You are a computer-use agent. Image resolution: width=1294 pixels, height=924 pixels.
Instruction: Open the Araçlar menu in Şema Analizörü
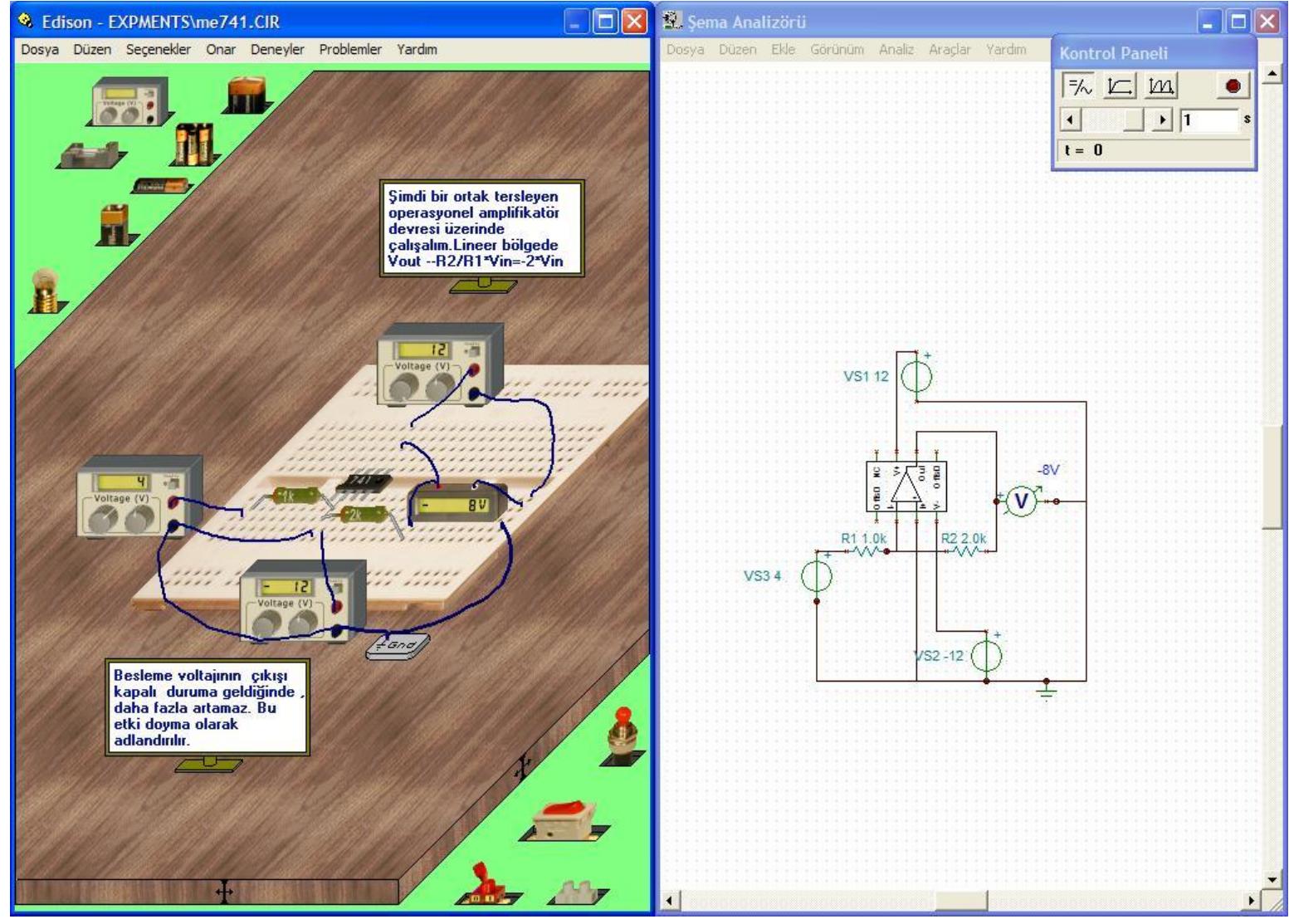[950, 50]
